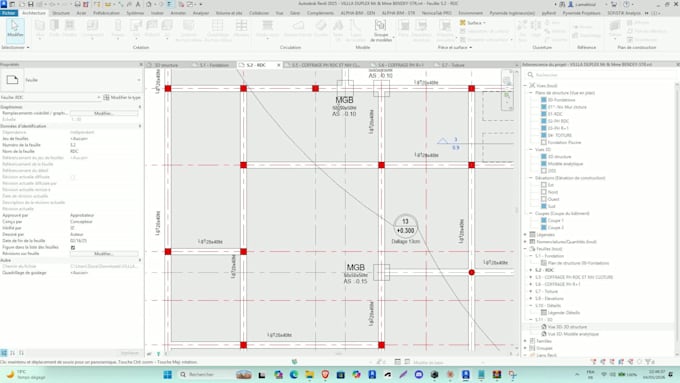Click the Vue 3D: Modèle analytique view icon

point(544,334)
